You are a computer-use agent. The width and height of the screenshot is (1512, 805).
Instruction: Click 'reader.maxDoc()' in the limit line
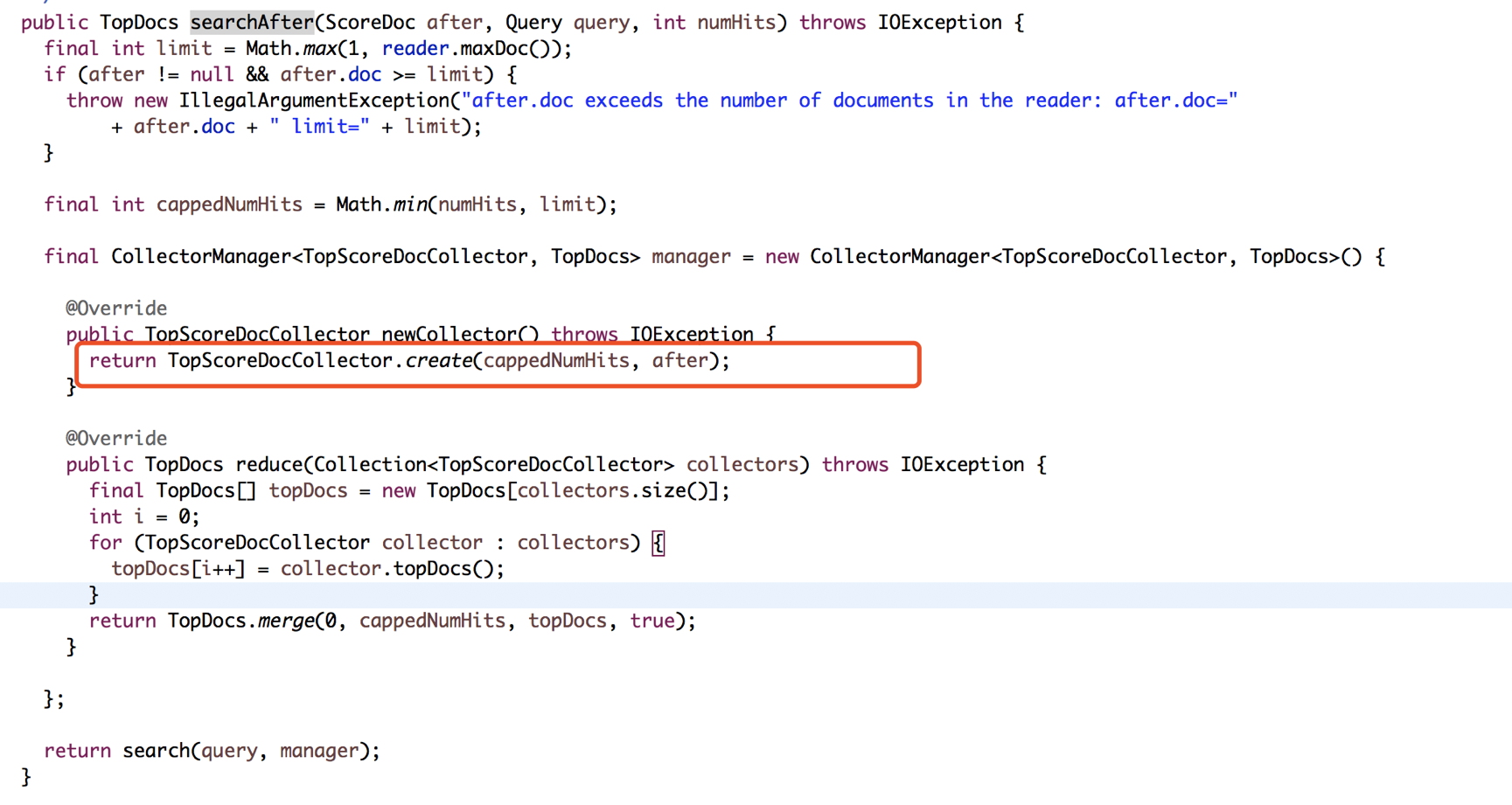[x=470, y=49]
